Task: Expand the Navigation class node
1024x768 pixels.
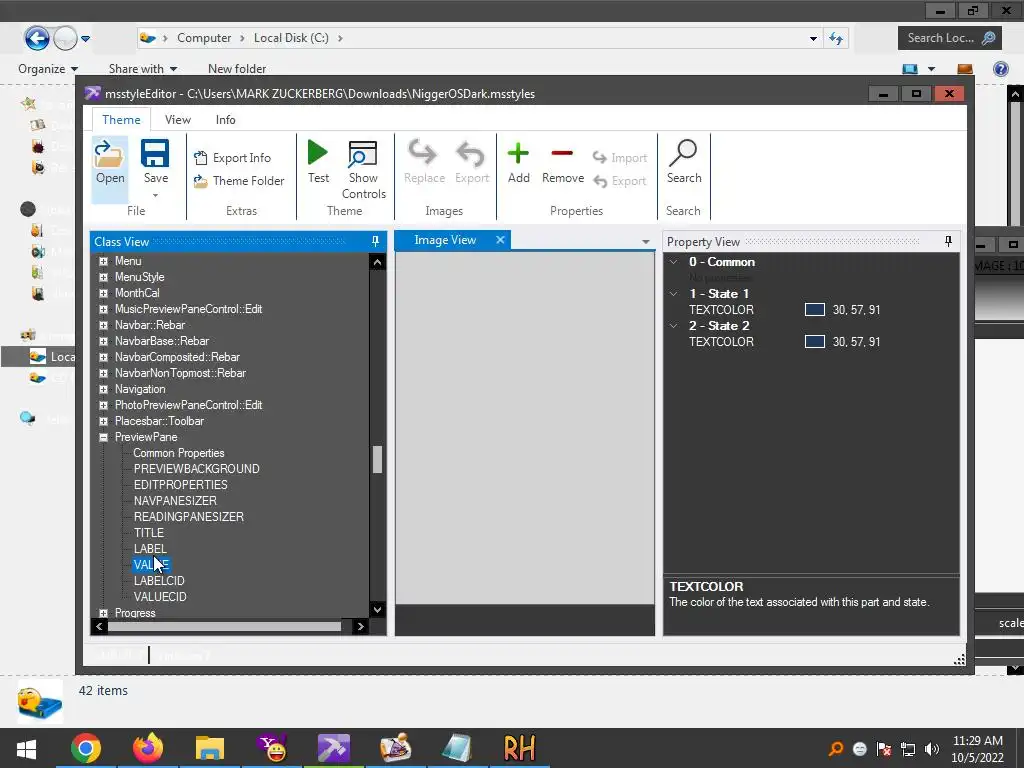Action: coord(103,389)
